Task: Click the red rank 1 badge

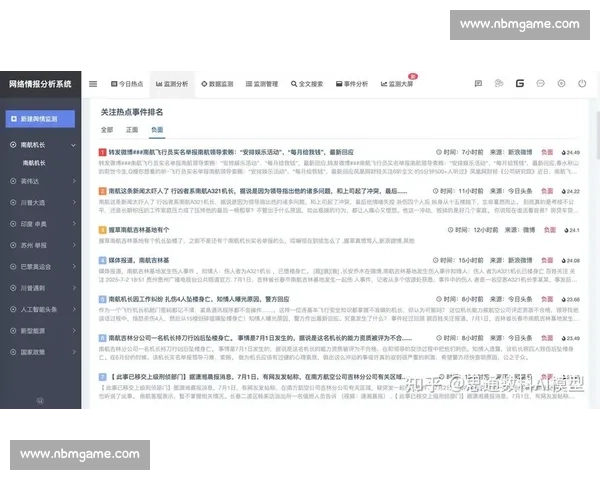Action: click(x=102, y=152)
